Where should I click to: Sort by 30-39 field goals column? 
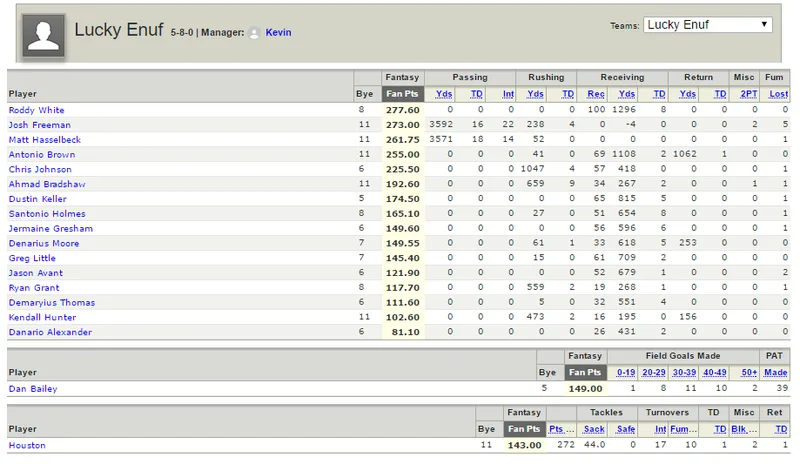(684, 372)
